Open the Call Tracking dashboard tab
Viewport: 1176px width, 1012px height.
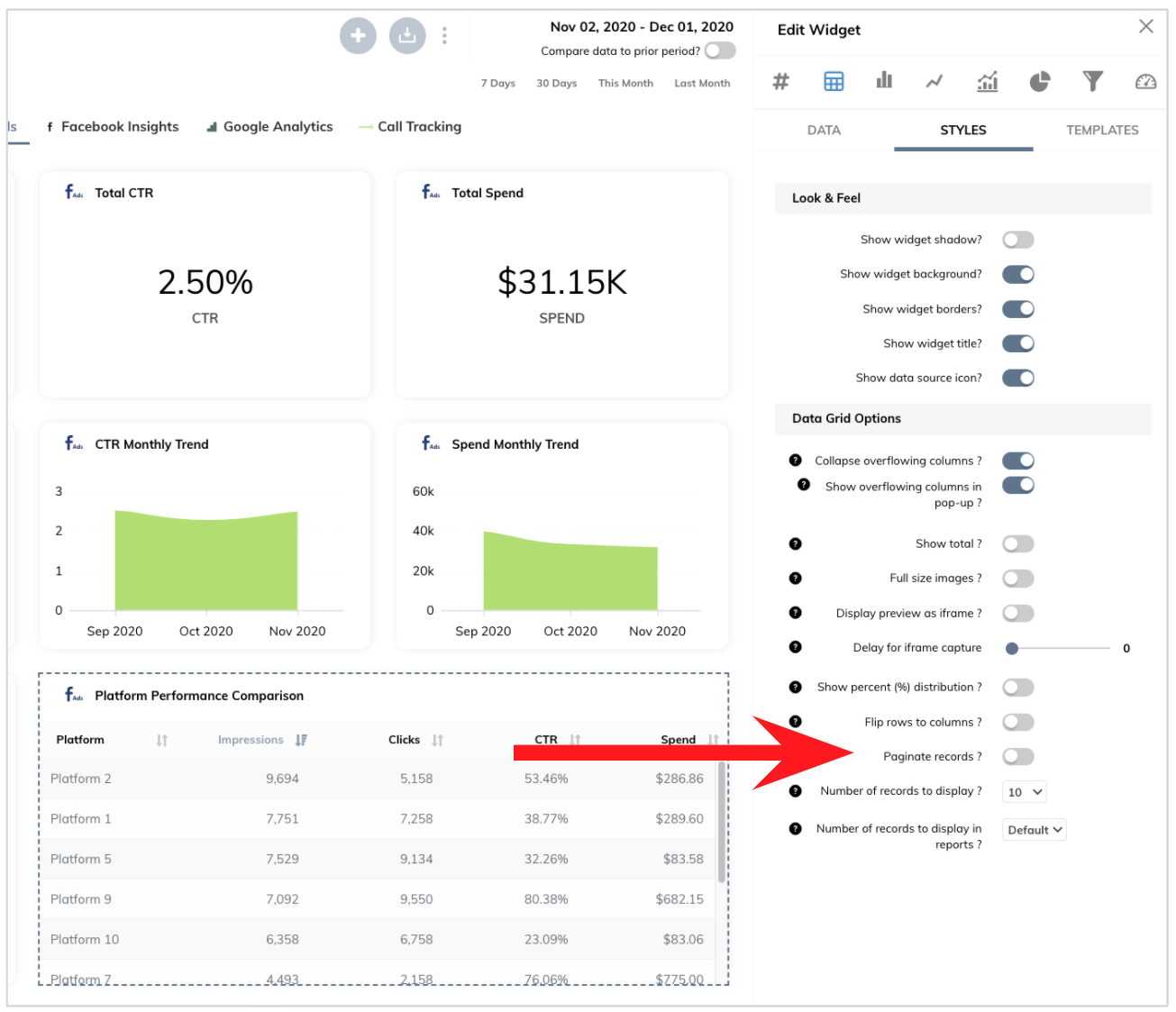tap(410, 127)
